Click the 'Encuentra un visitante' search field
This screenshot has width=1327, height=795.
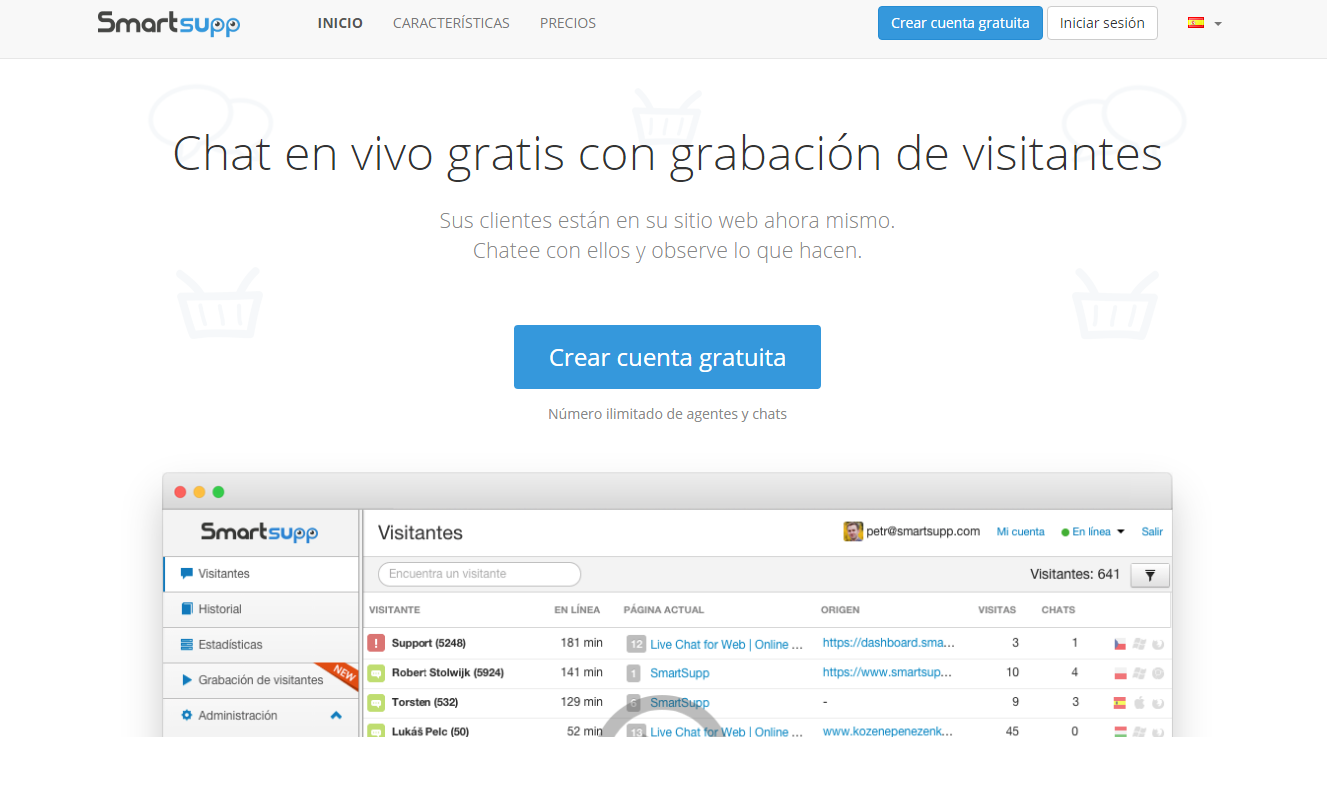(479, 574)
